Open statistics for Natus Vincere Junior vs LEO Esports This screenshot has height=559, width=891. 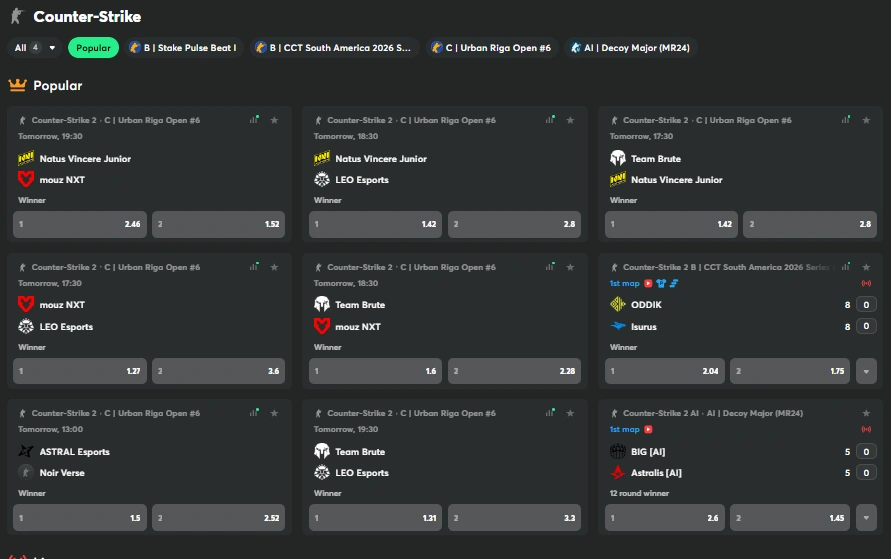click(549, 119)
